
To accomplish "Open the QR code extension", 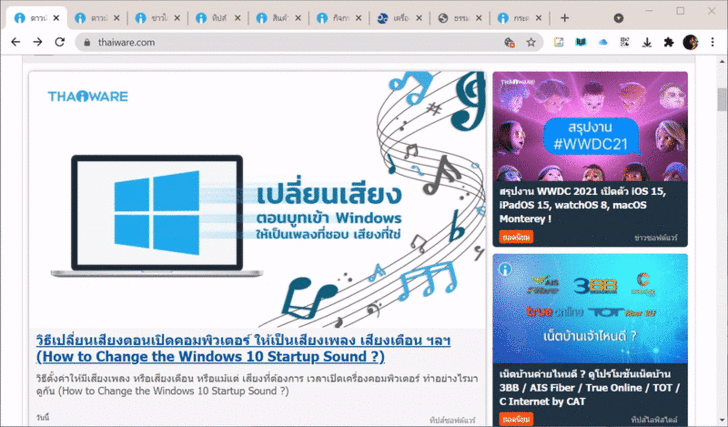I will click(625, 43).
